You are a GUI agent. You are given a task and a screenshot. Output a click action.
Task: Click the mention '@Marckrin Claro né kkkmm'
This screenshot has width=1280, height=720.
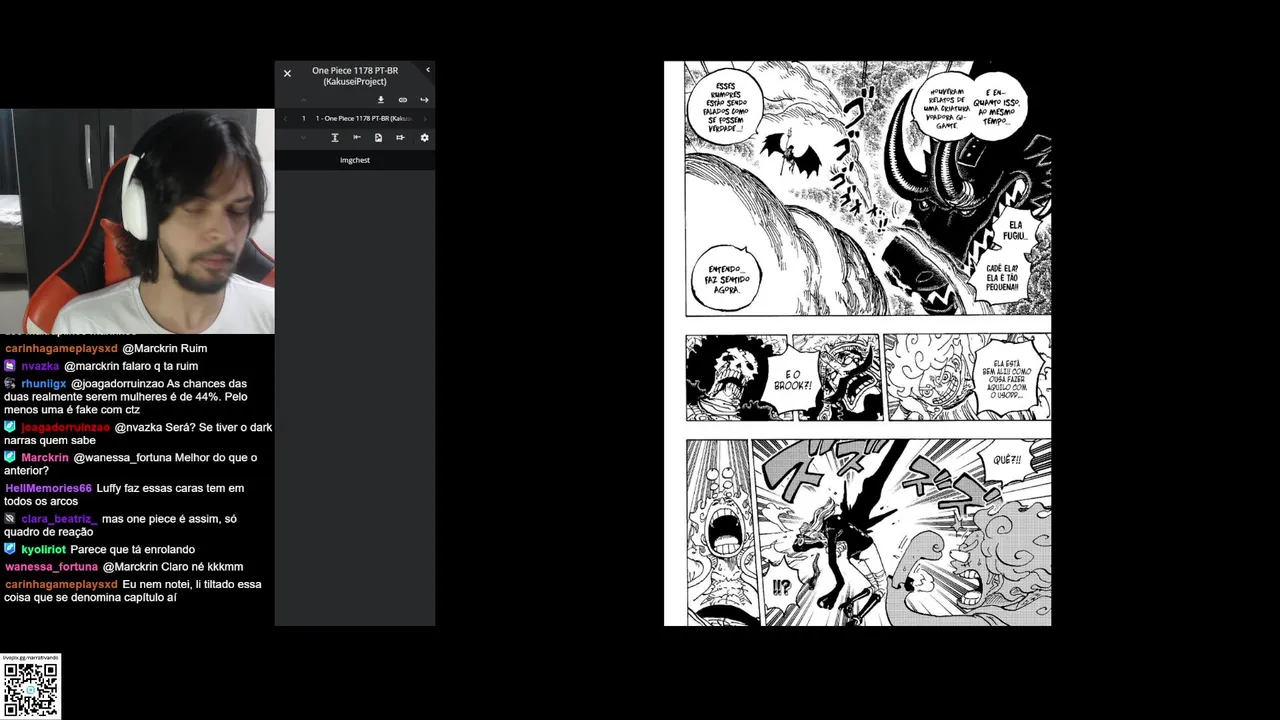(x=173, y=566)
